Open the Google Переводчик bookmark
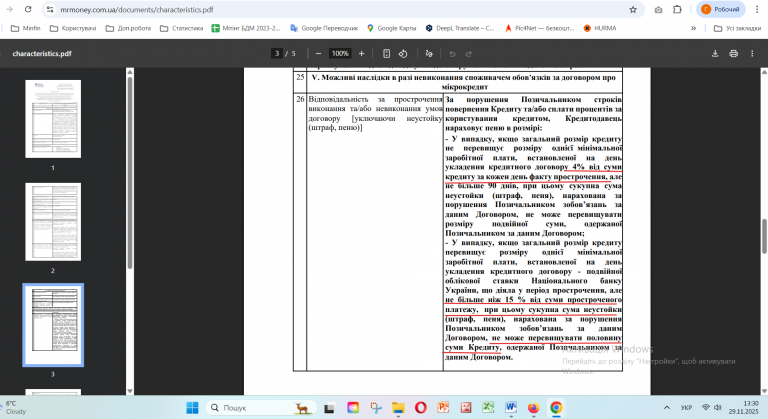The width and height of the screenshot is (768, 419). (x=324, y=28)
